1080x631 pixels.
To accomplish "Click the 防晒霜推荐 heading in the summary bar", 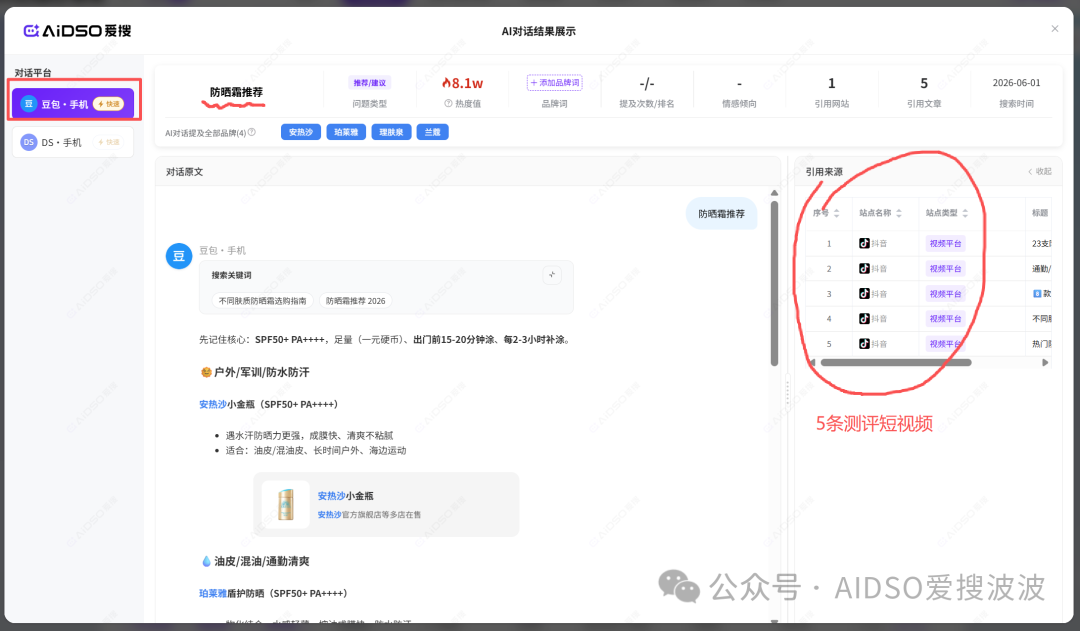I will (236, 92).
